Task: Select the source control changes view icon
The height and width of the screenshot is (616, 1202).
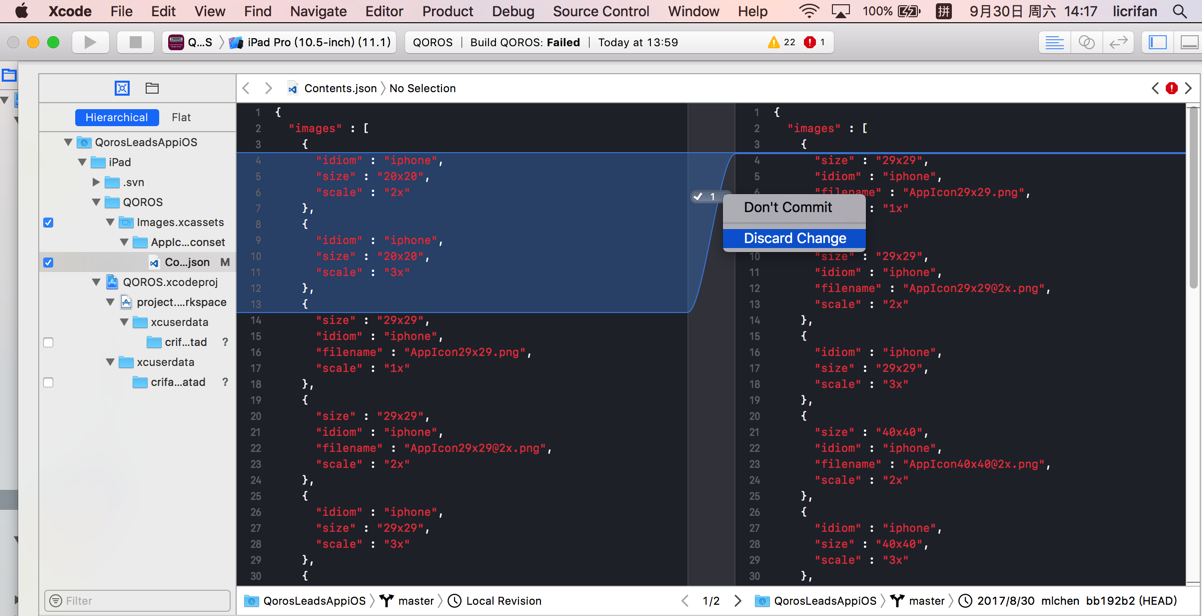Action: [x=122, y=88]
